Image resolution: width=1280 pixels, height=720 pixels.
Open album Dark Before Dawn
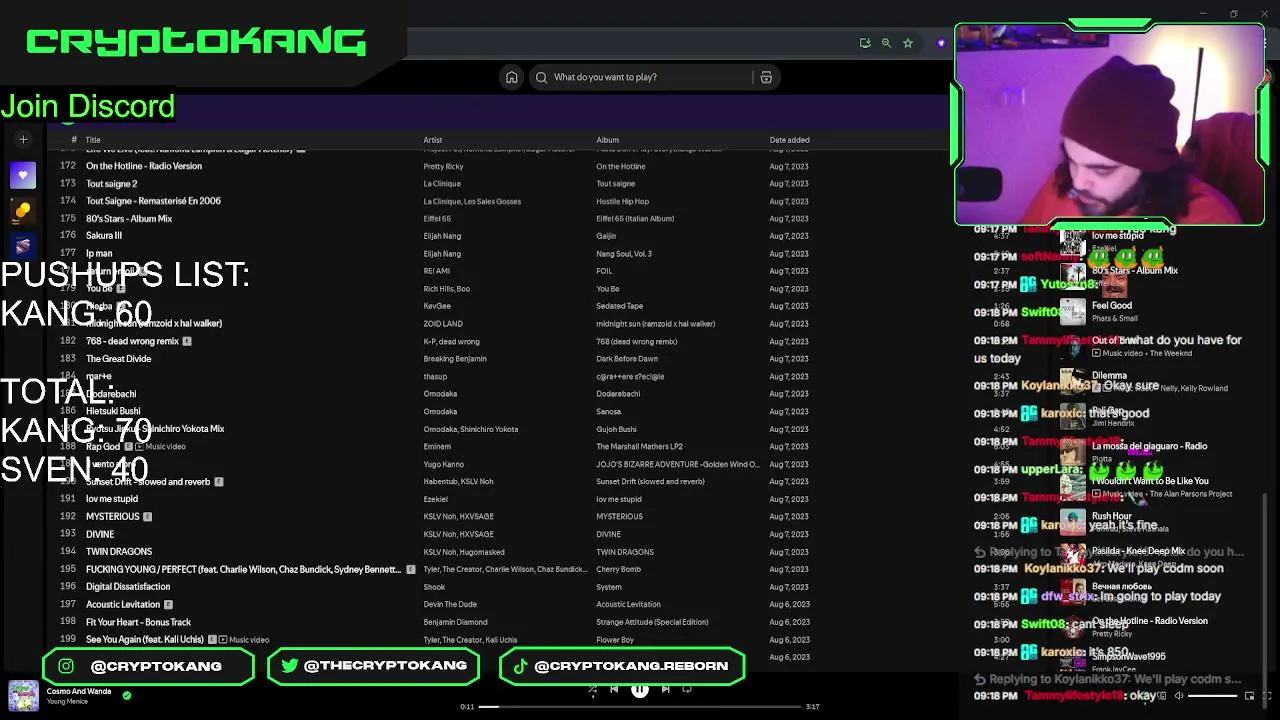[627, 359]
